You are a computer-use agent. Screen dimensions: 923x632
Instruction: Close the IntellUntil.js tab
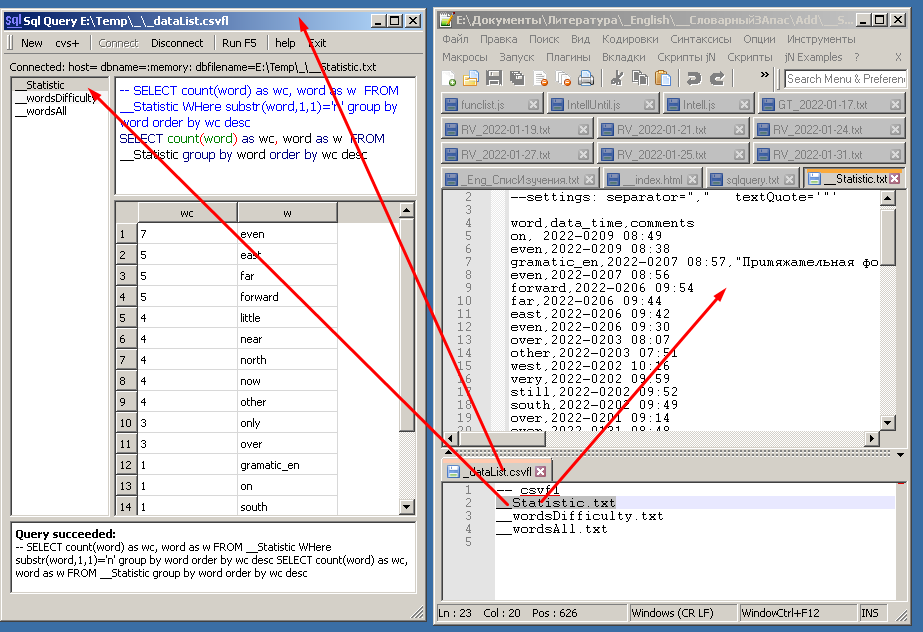tap(649, 105)
